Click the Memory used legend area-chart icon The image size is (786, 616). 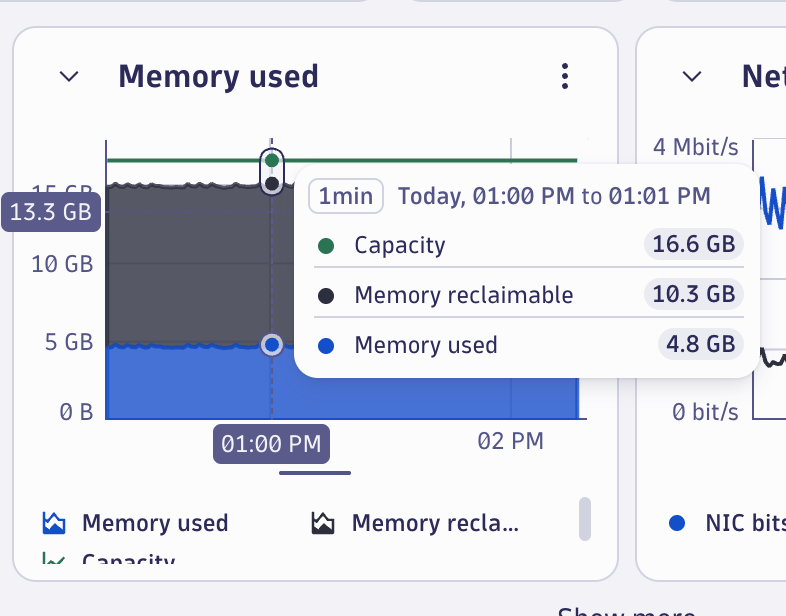(x=54, y=523)
